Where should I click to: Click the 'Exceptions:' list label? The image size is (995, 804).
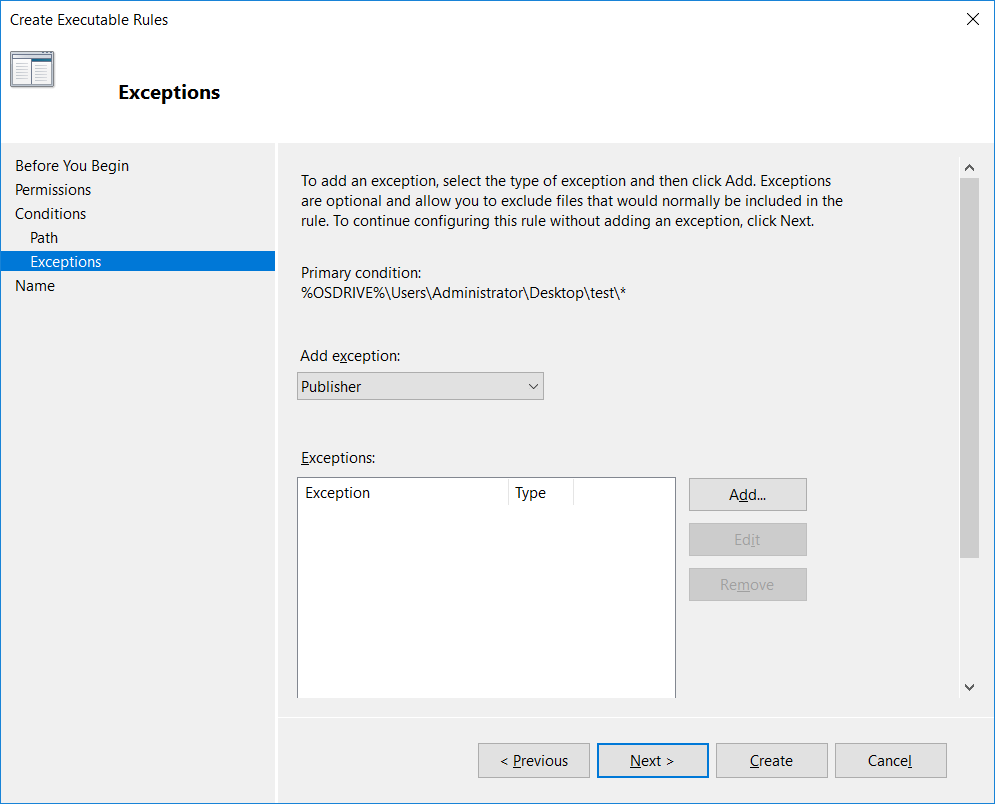tap(338, 458)
